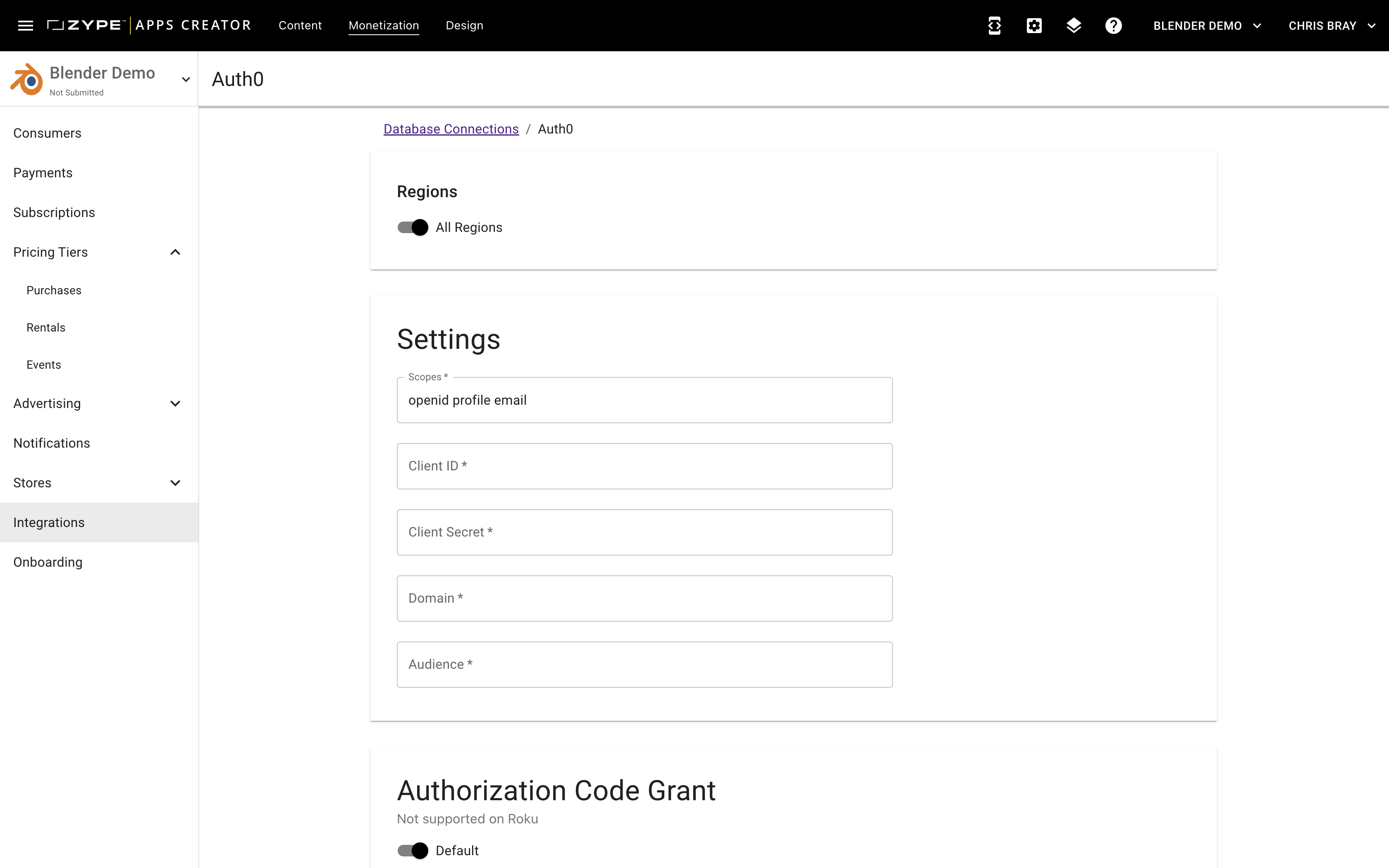Open Onboarding in the sidebar

point(99,562)
